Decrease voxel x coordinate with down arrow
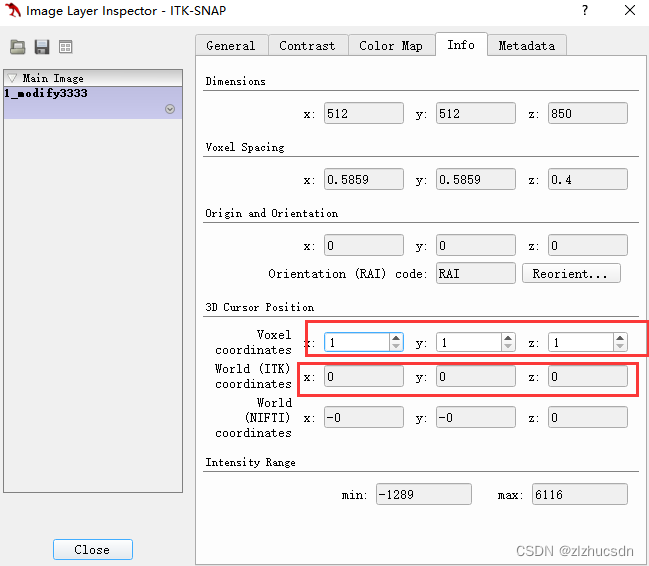The width and height of the screenshot is (649, 566). (x=396, y=347)
